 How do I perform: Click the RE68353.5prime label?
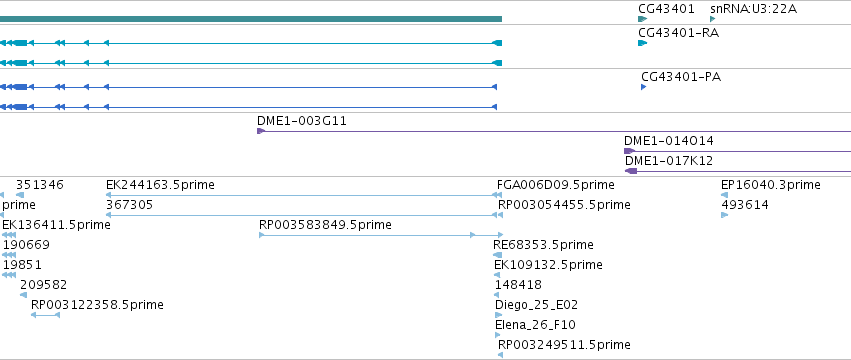pyautogui.click(x=543, y=245)
